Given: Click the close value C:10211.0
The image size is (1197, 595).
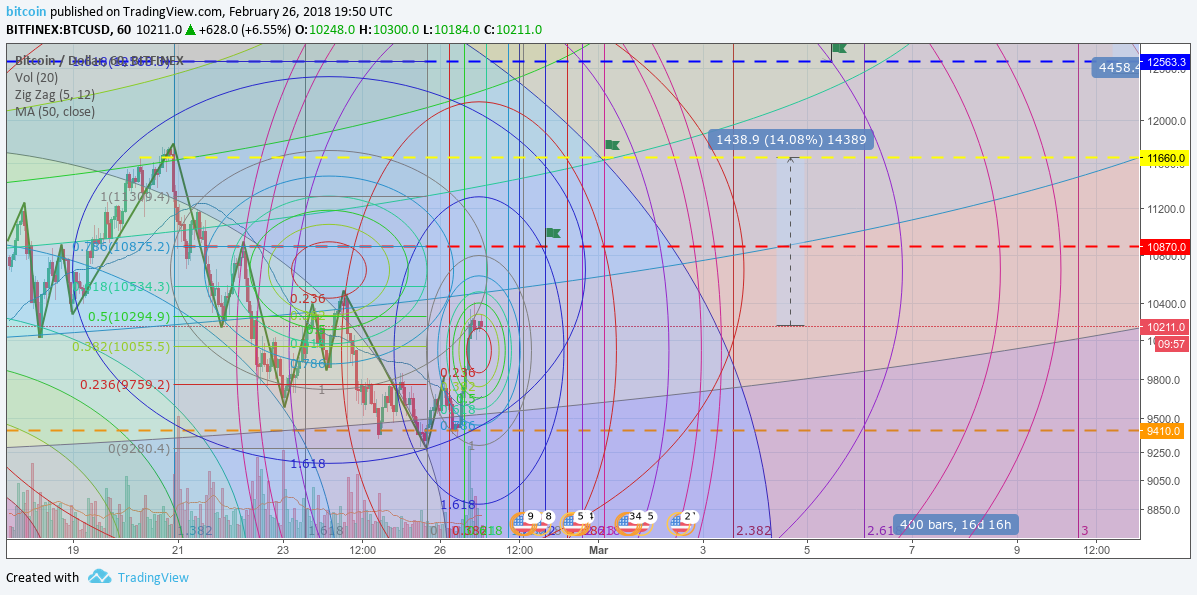Looking at the screenshot, I should (513, 30).
